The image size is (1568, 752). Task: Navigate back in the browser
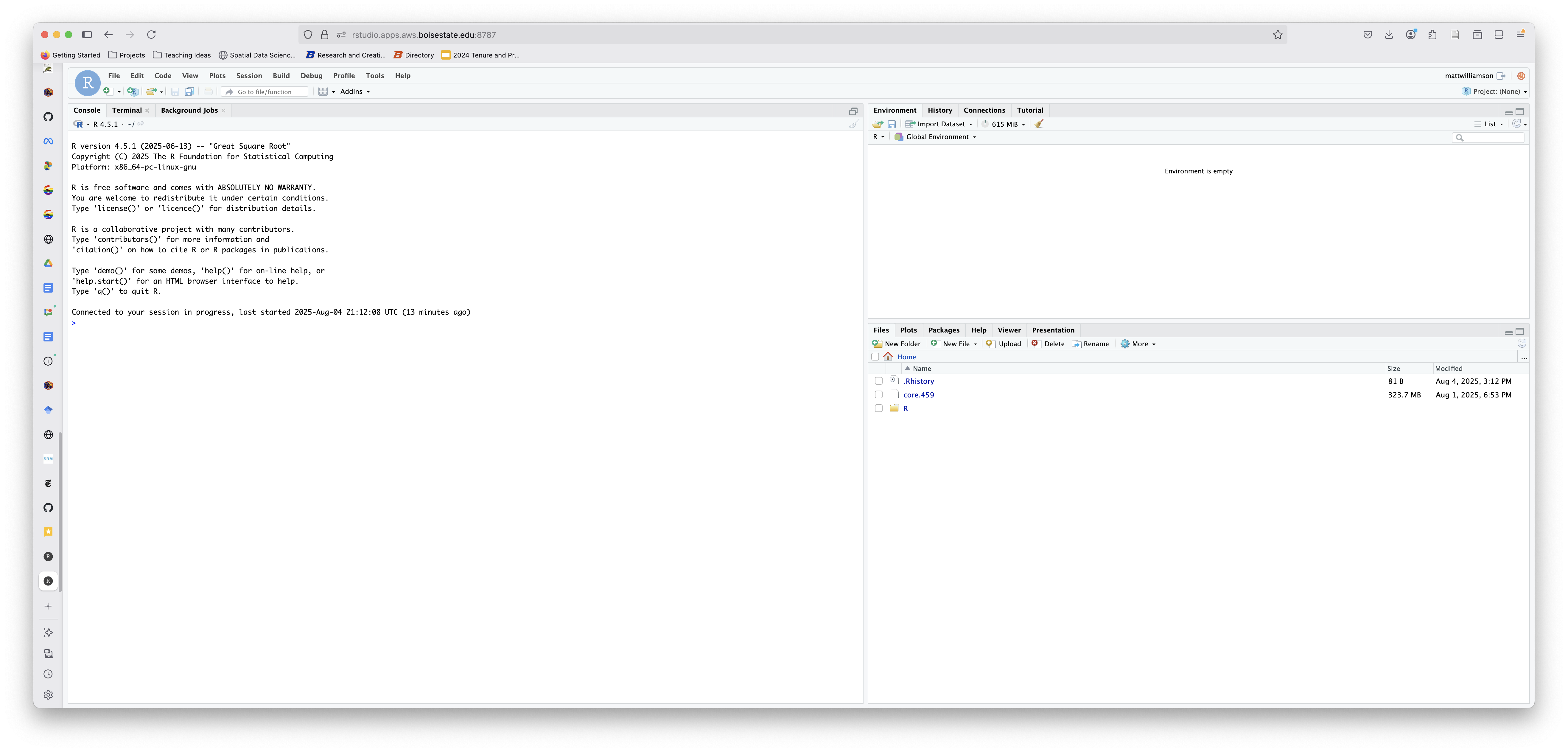click(108, 35)
